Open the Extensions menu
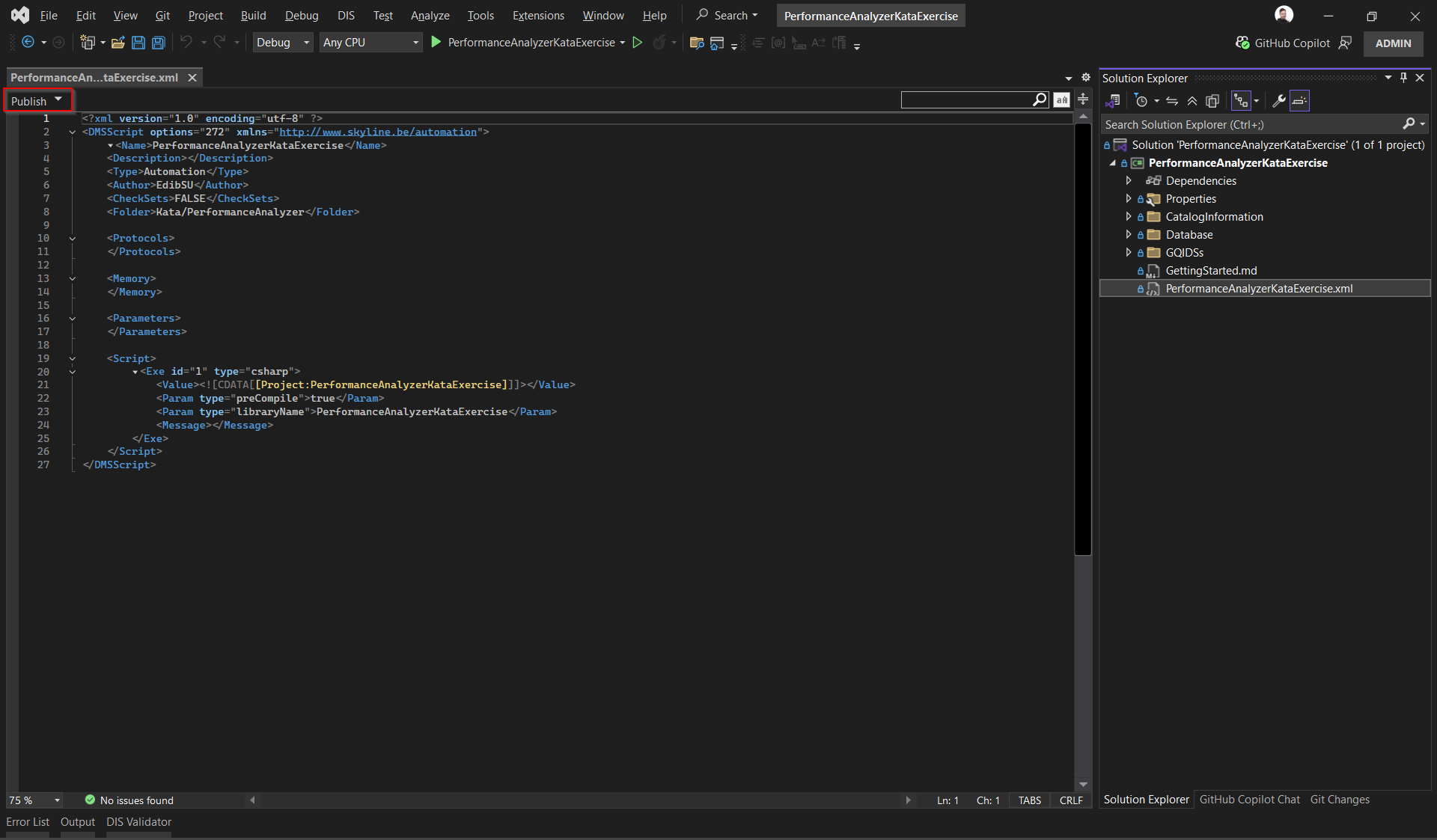1437x840 pixels. (538, 15)
